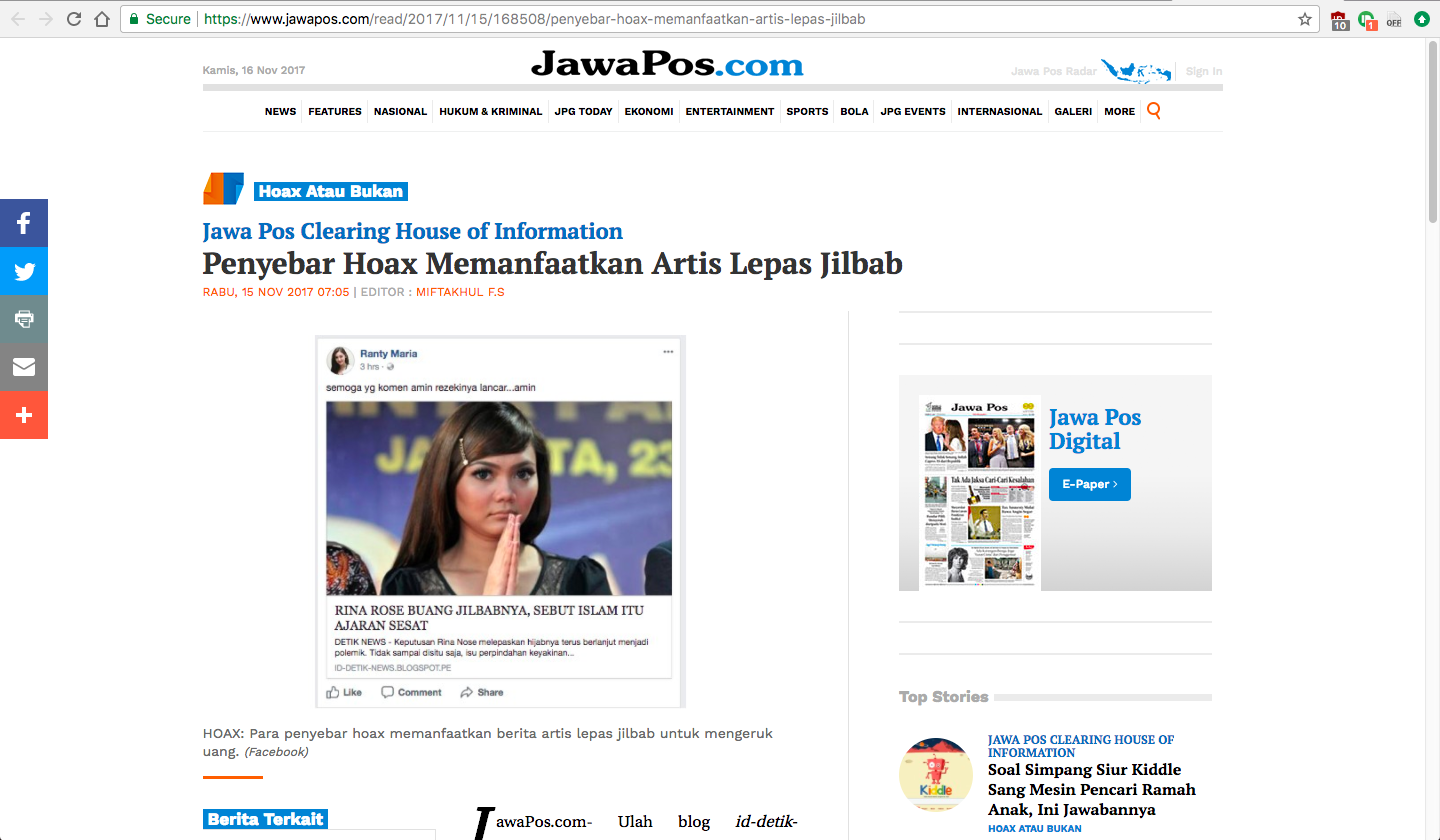Screen dimensions: 1440x840
Task: Open Jawa Pos Radar link
Action: [1054, 71]
